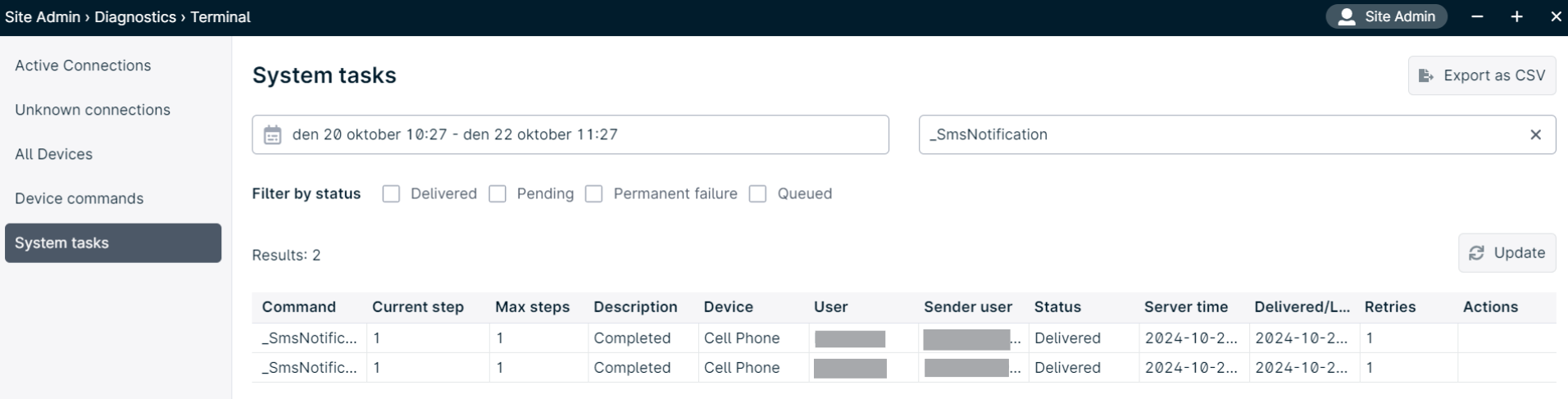Click the plus icon in title bar
This screenshot has width=1568, height=399.
point(1516,16)
